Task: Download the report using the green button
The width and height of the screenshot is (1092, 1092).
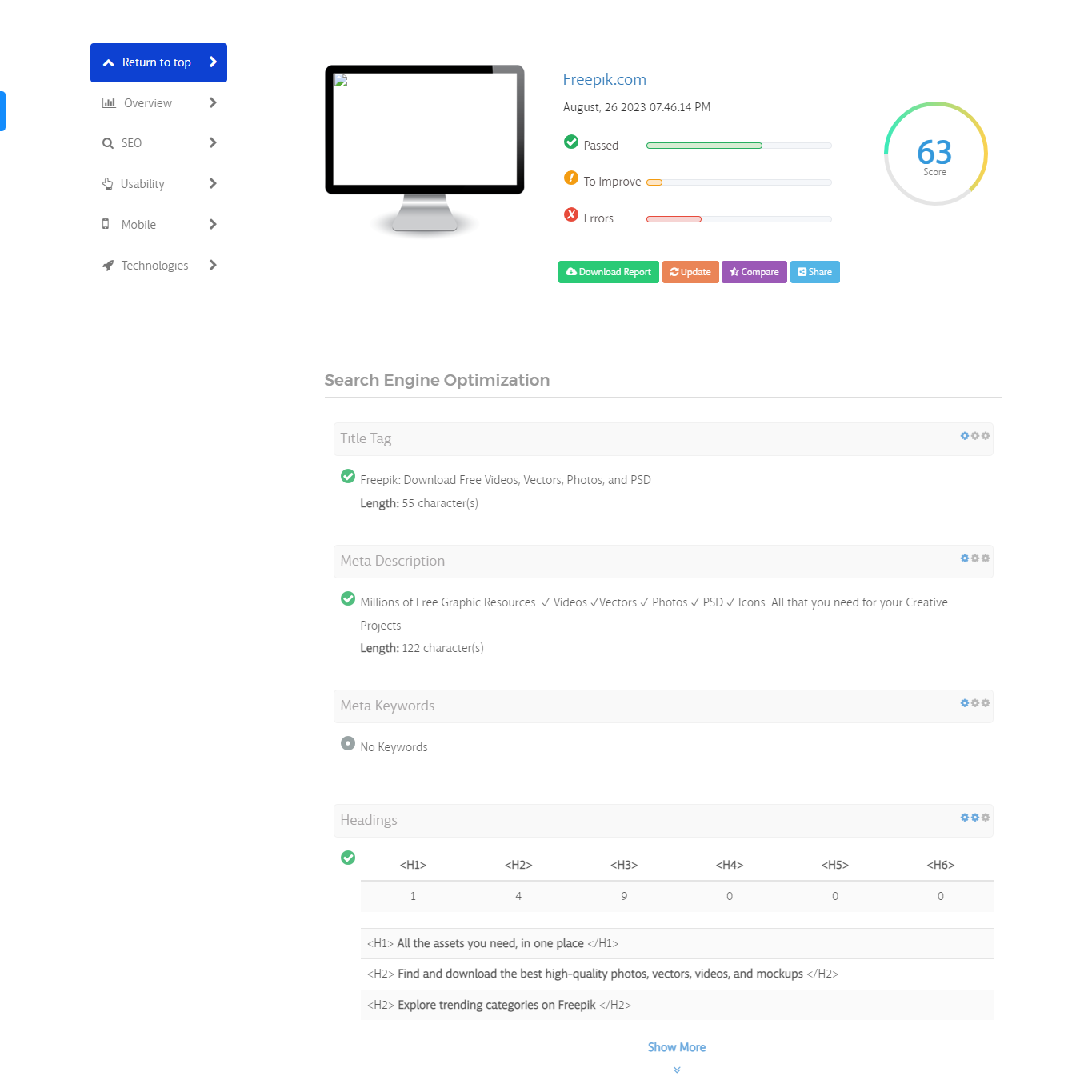Action: (608, 272)
